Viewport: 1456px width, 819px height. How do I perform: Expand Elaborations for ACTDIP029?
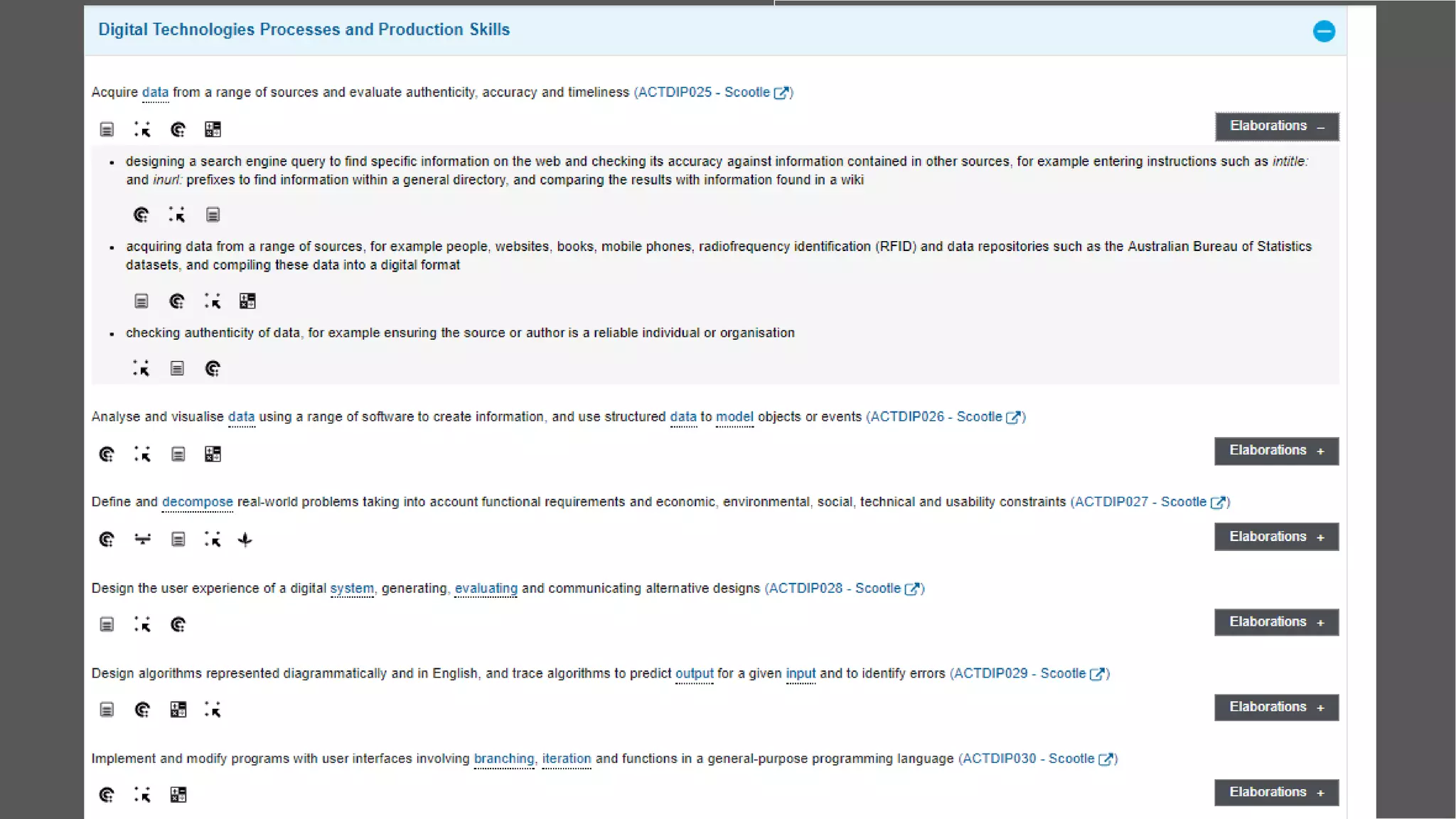1276,707
